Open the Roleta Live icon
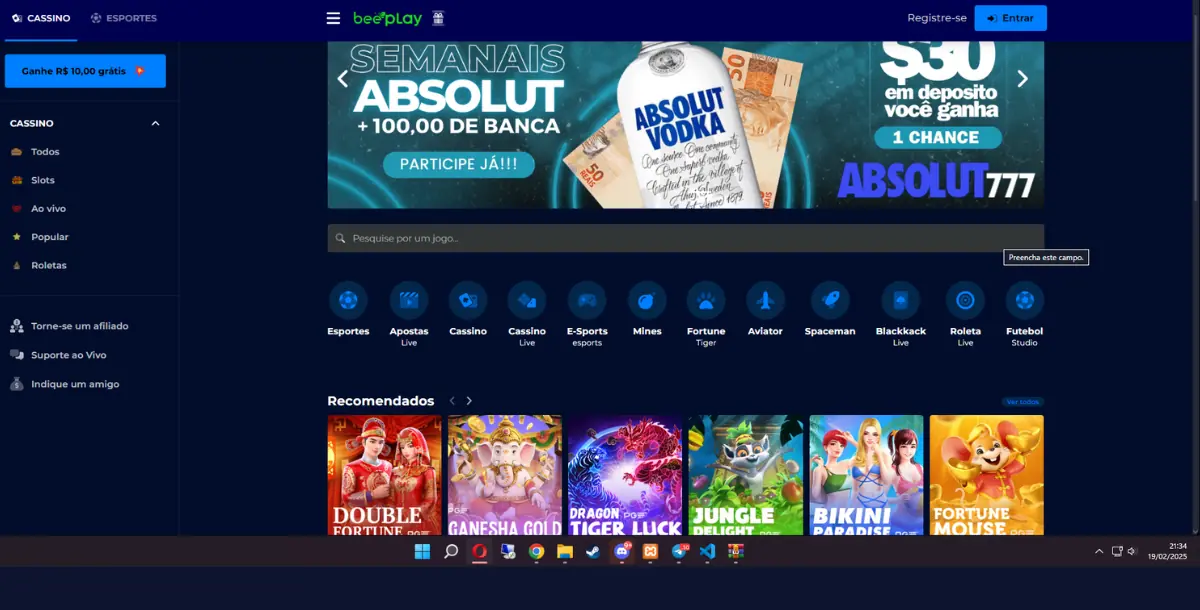The height and width of the screenshot is (610, 1200). (x=965, y=300)
